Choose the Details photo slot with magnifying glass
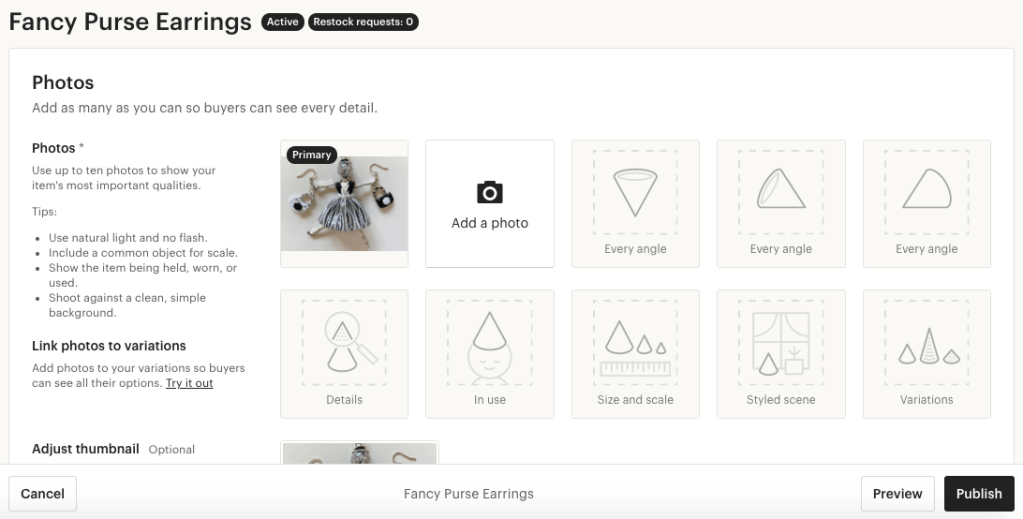The image size is (1023, 519). pyautogui.click(x=344, y=353)
